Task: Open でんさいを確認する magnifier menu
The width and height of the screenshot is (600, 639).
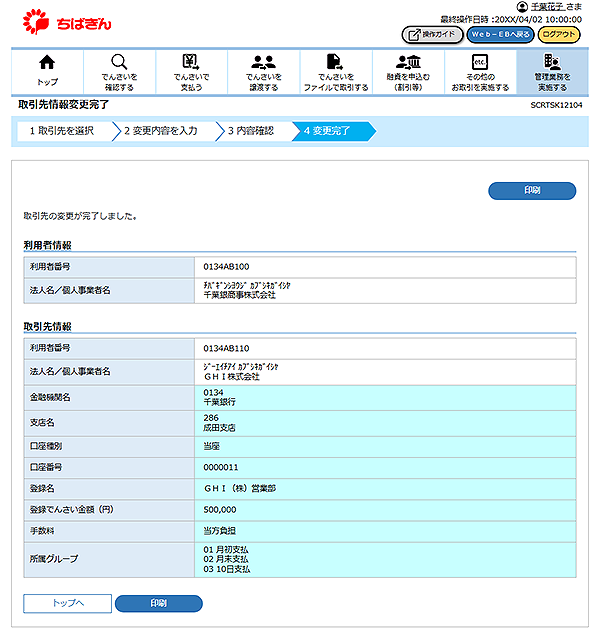Action: pyautogui.click(x=119, y=72)
